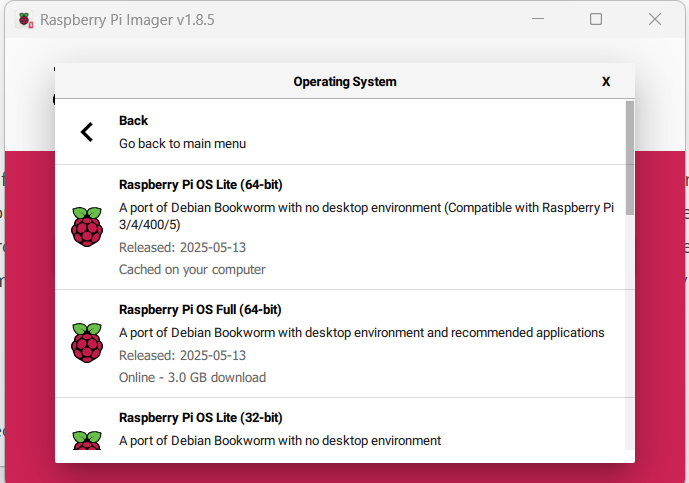Click 'Released: 2025-05-13' under OS Full 64-bit

[182, 356]
